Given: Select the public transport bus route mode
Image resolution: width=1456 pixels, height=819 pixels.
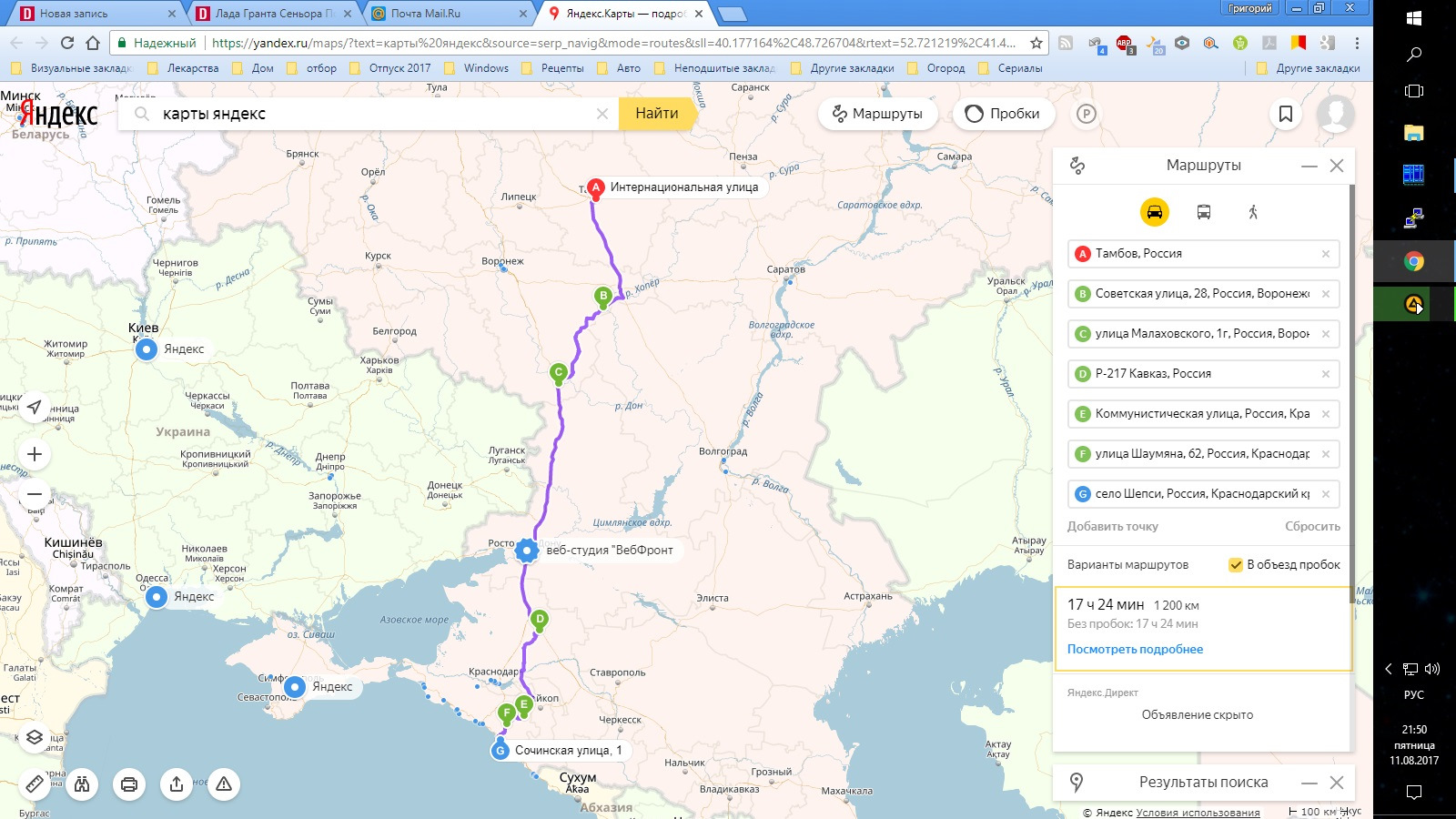Looking at the screenshot, I should coord(1203,212).
